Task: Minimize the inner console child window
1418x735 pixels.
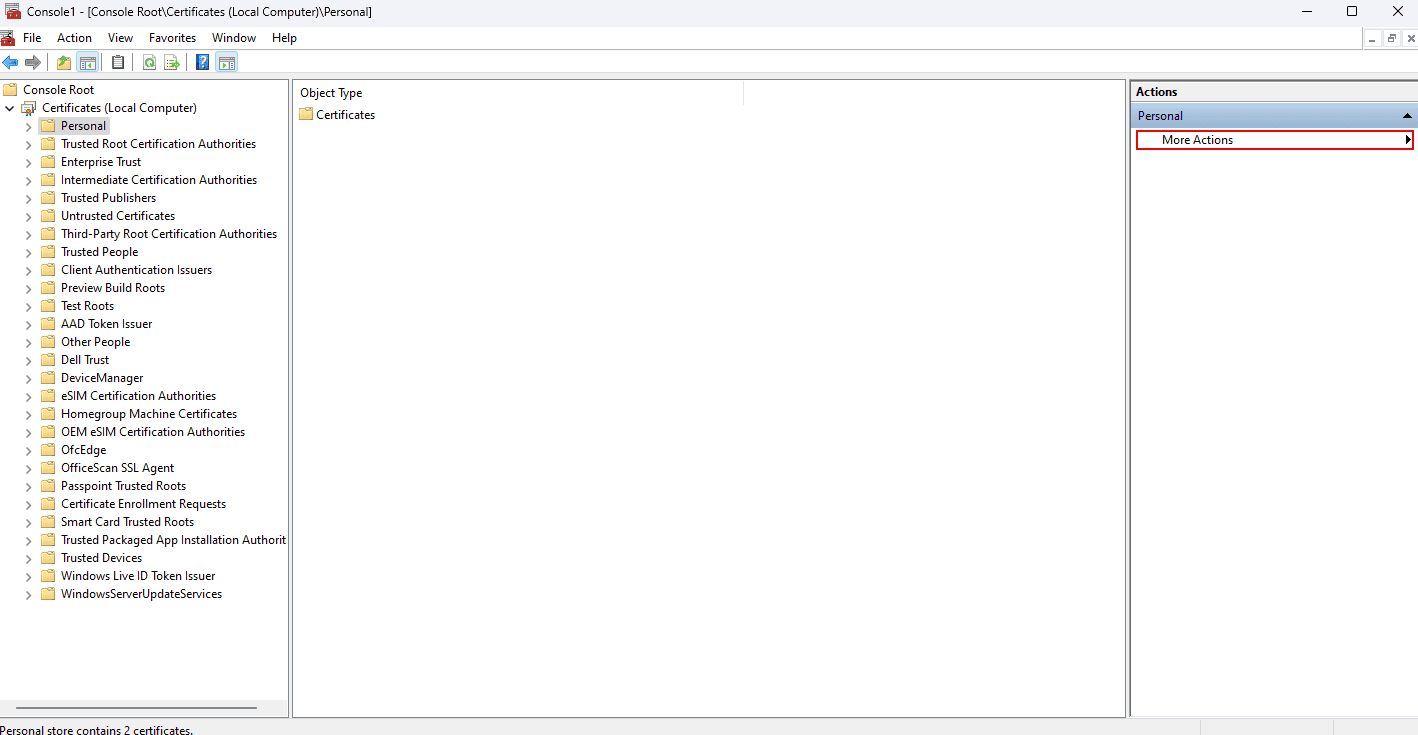Action: pos(1372,38)
